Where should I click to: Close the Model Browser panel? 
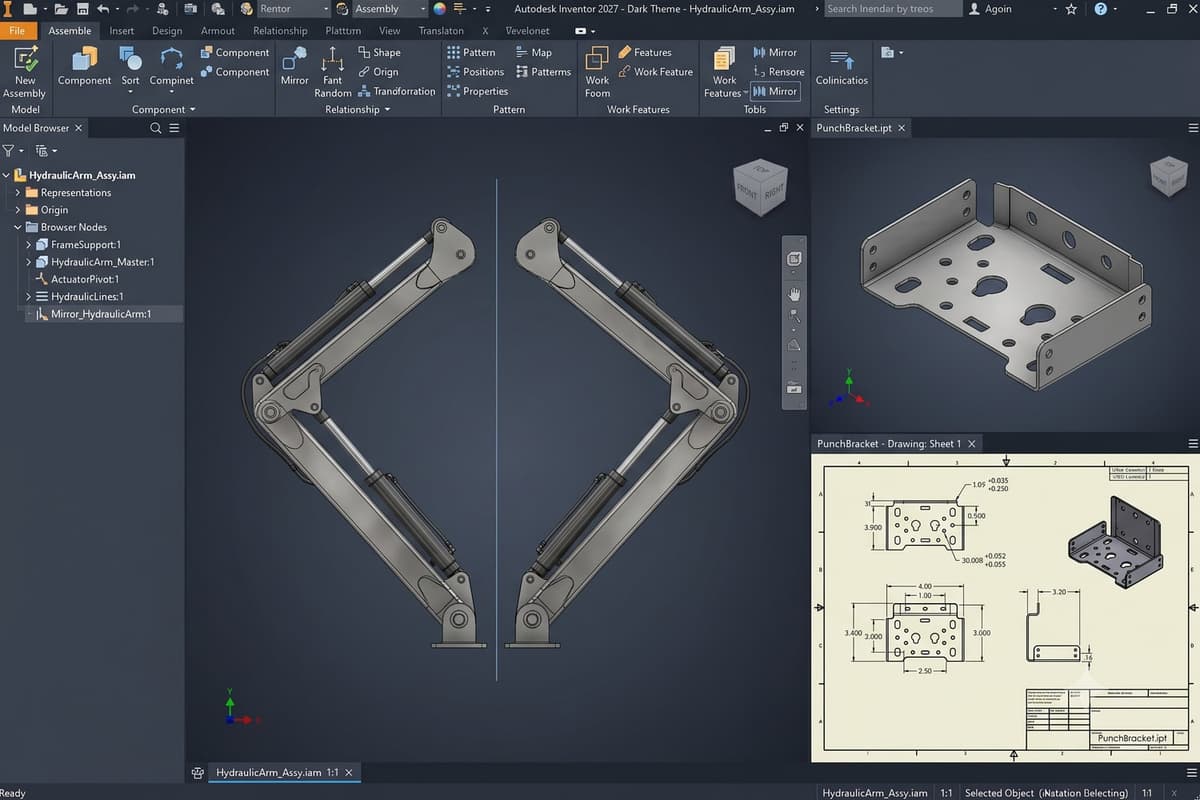click(x=79, y=128)
